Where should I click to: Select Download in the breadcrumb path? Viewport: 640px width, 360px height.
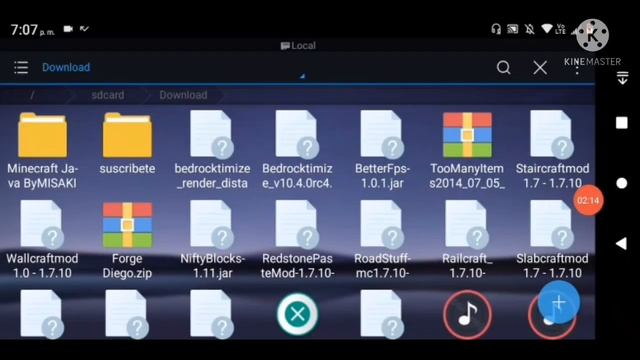(183, 95)
